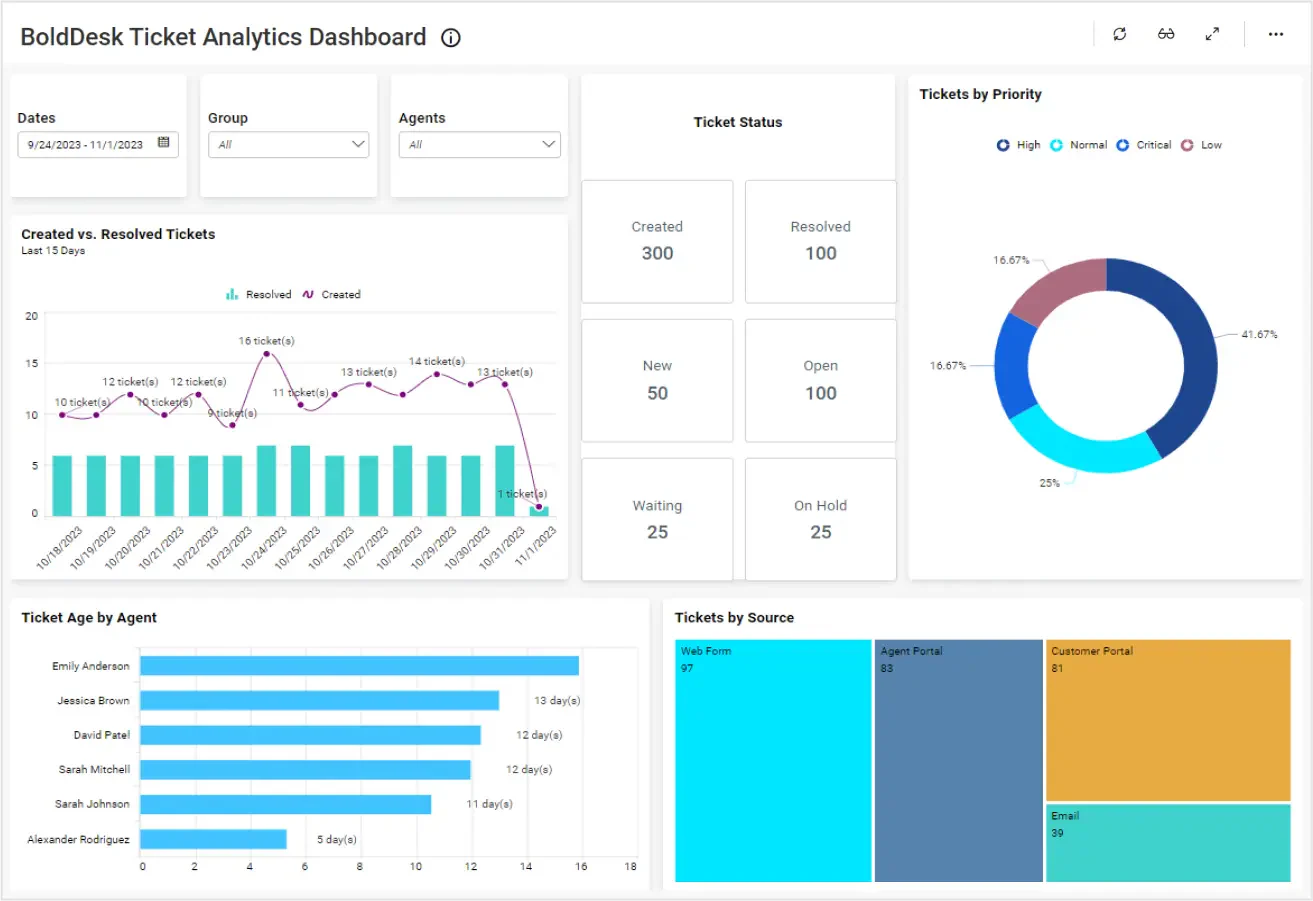Click the BoldDesk Ticket Analytics Dashboard title
Screen dimensions: 1313x901
point(223,38)
